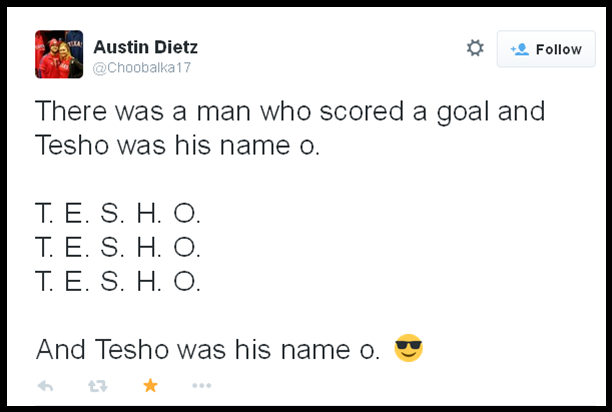612x412 pixels.
Task: Open the @Choobalka17 handle link
Action: pyautogui.click(x=142, y=67)
